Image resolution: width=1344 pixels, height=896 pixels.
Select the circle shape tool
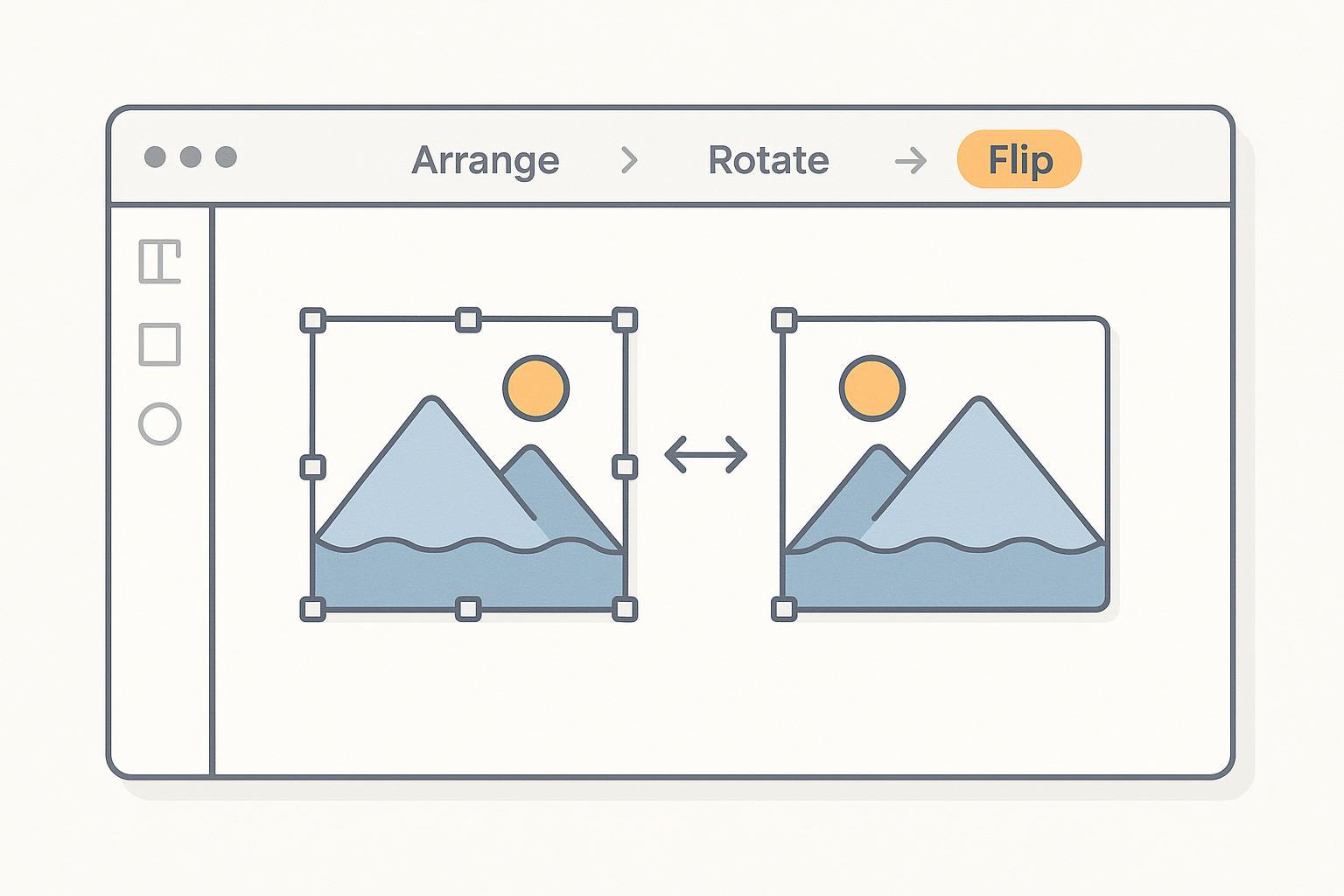[160, 424]
